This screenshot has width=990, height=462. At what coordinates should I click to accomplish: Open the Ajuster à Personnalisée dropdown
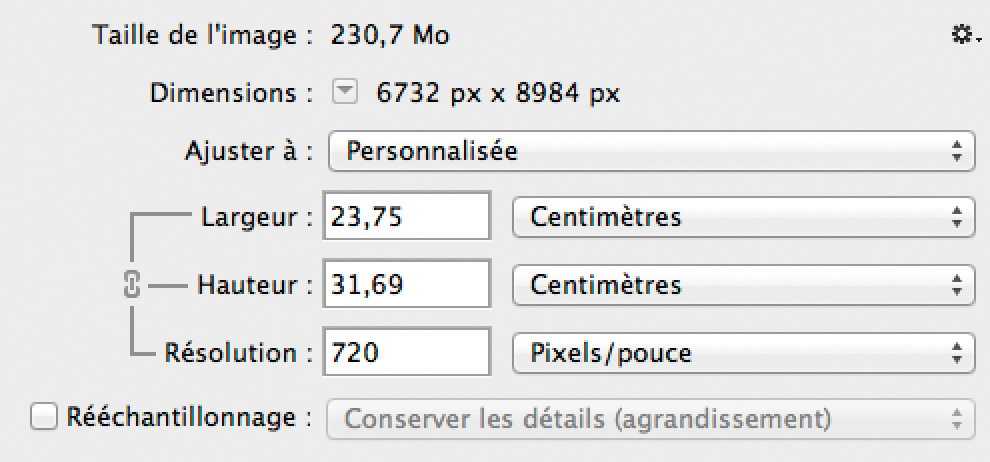652,151
